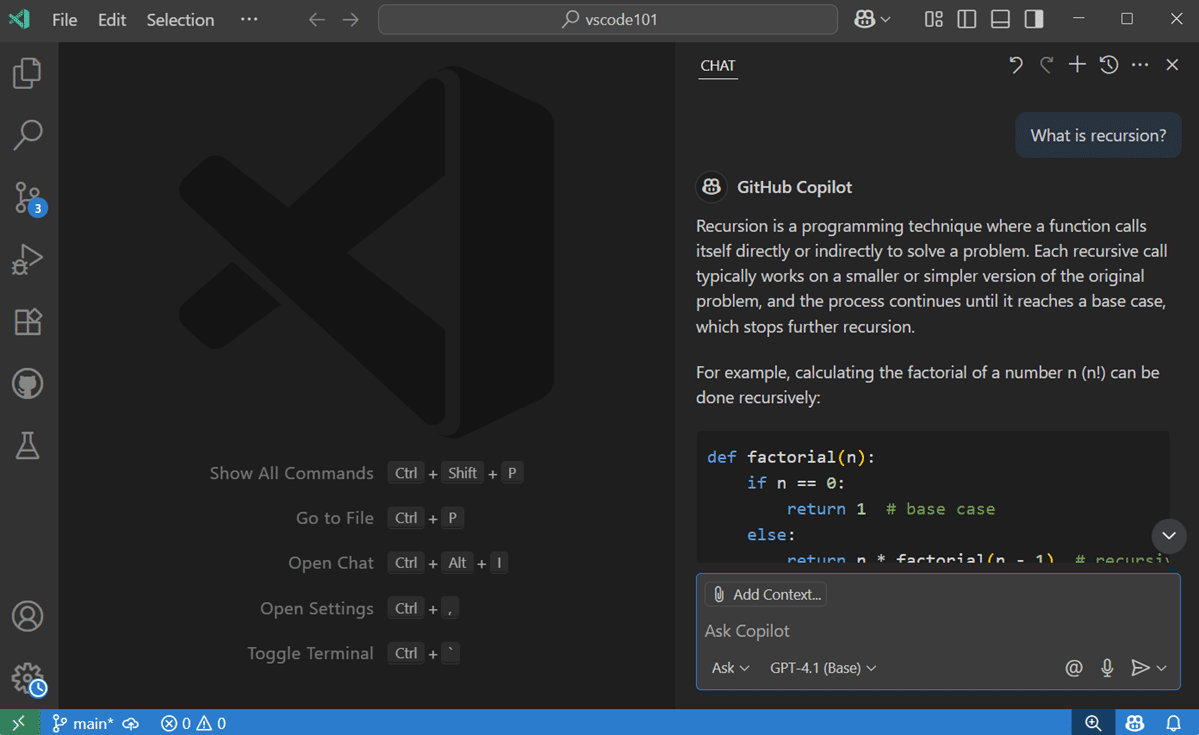Open the Search view
This screenshot has height=735, width=1199.
click(x=27, y=134)
